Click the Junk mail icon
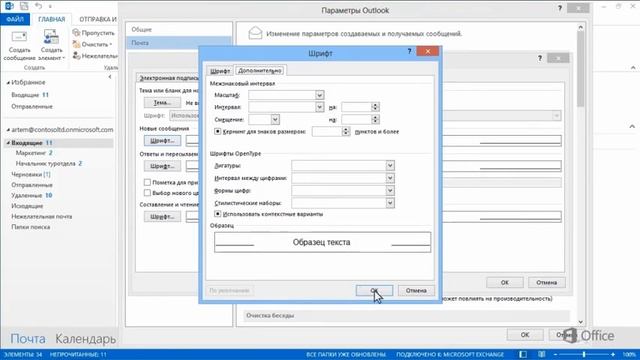Viewport: 640px width, 360px height. pos(76,56)
